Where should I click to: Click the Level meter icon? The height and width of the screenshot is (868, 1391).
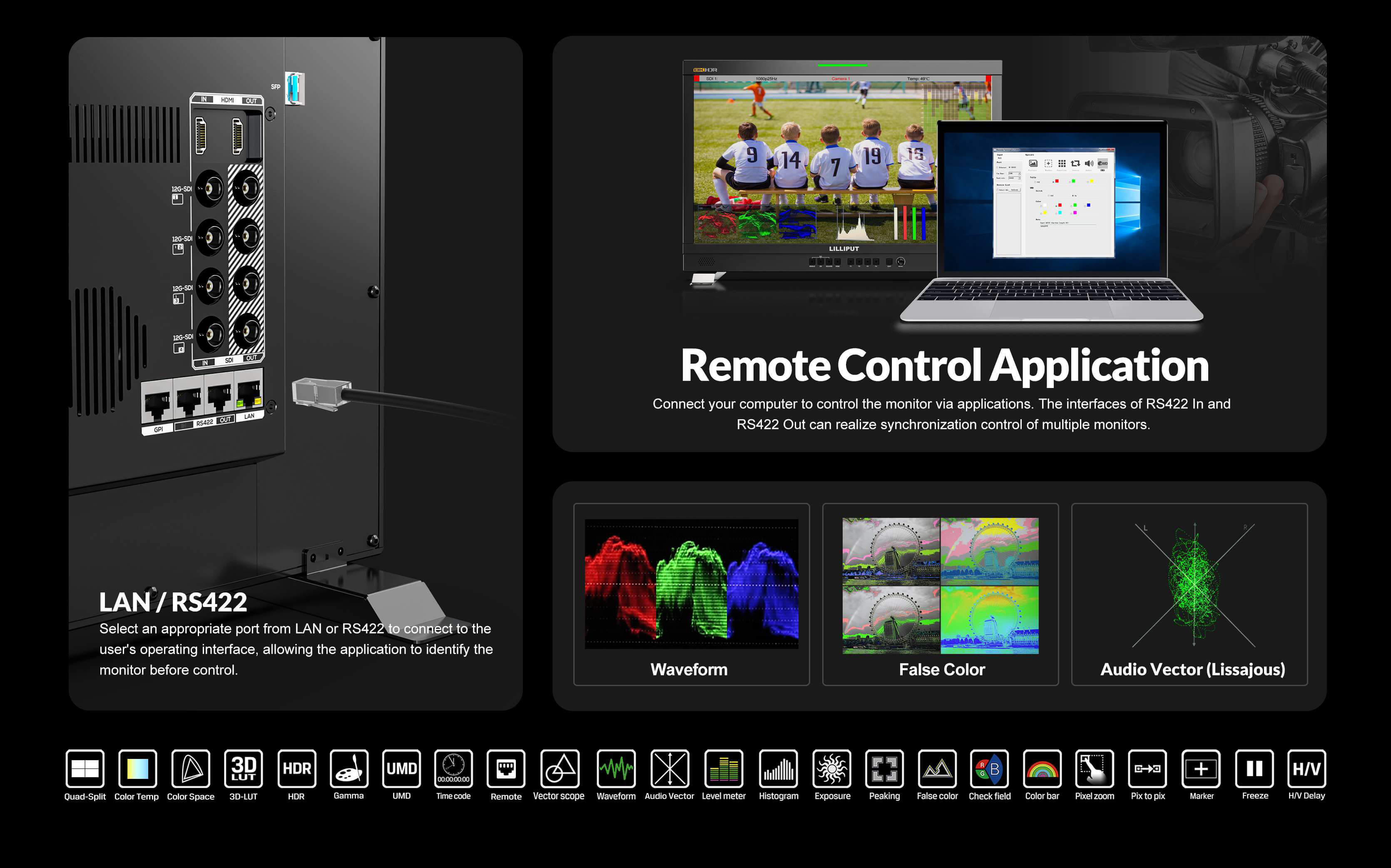coord(723,768)
